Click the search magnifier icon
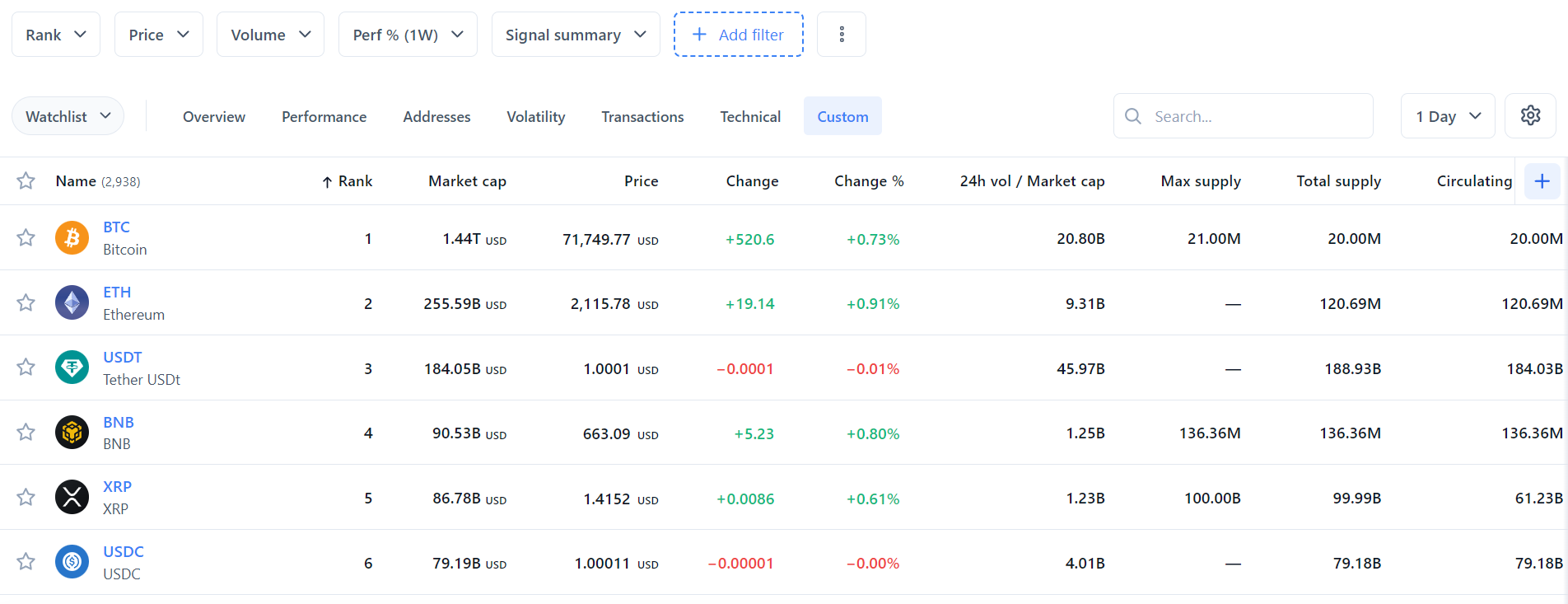 coord(1133,116)
